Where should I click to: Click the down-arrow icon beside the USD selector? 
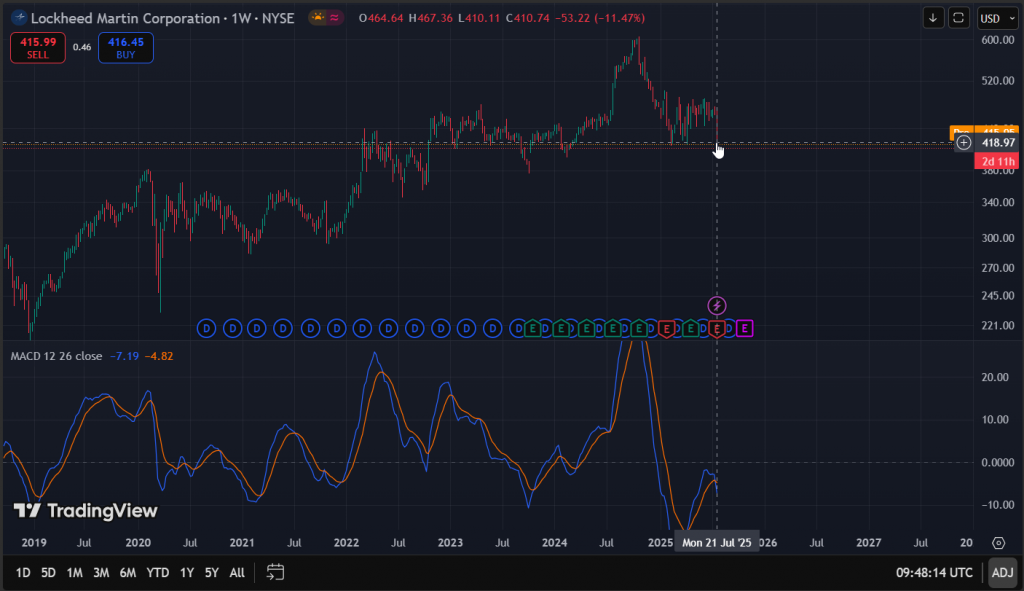933,18
